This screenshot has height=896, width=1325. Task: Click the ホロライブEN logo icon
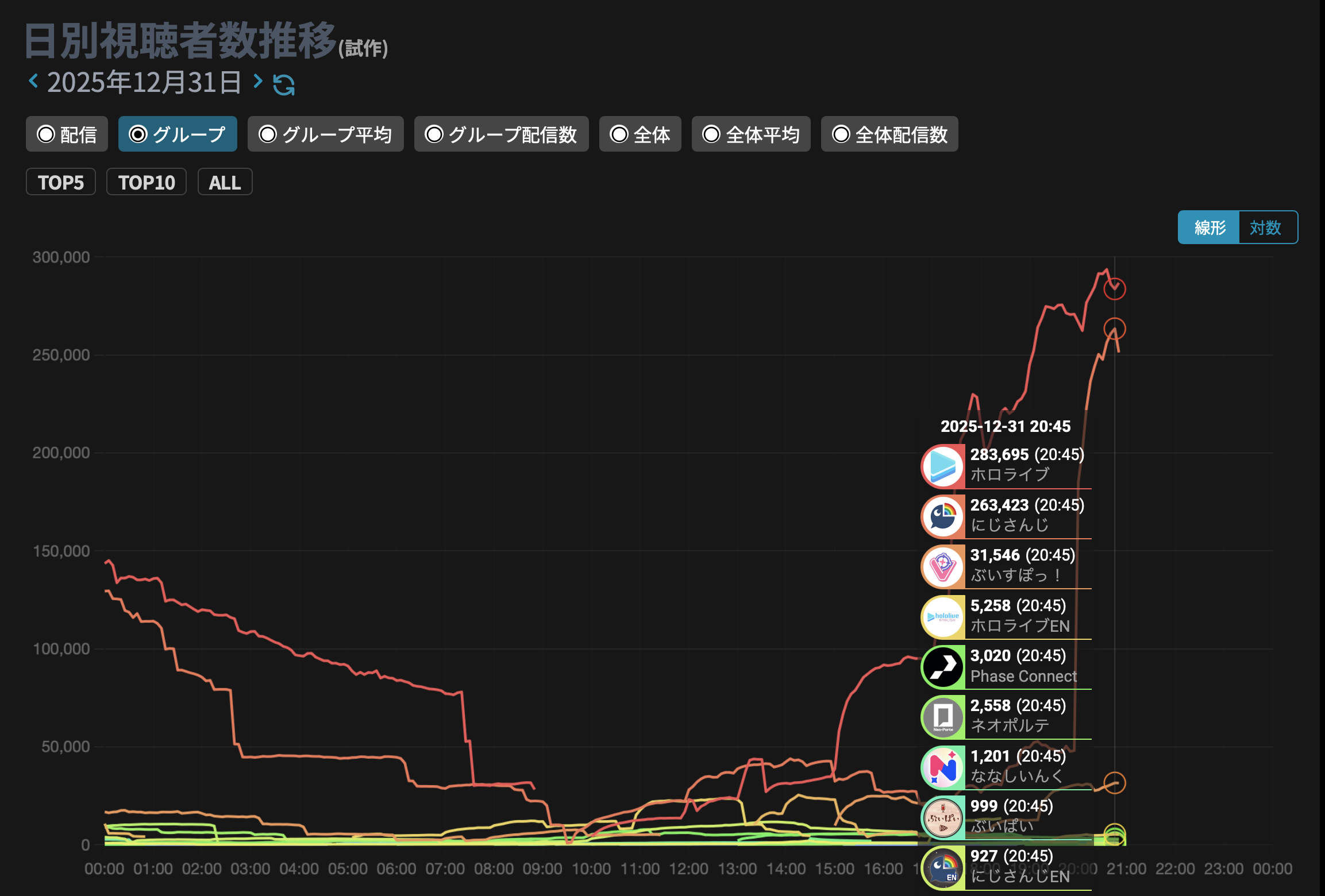943,617
